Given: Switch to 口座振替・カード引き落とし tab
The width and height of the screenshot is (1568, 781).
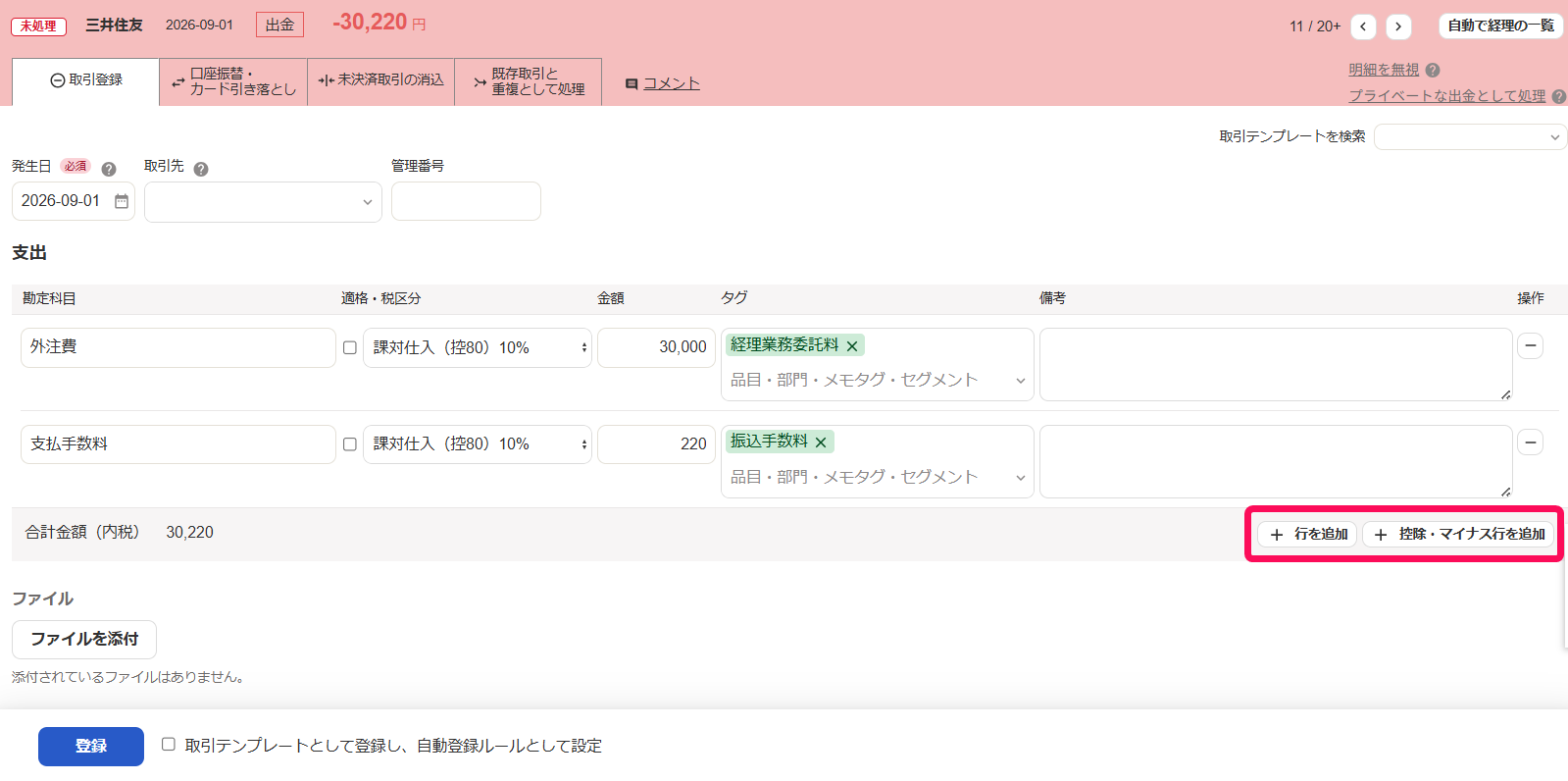Looking at the screenshot, I should (x=233, y=81).
